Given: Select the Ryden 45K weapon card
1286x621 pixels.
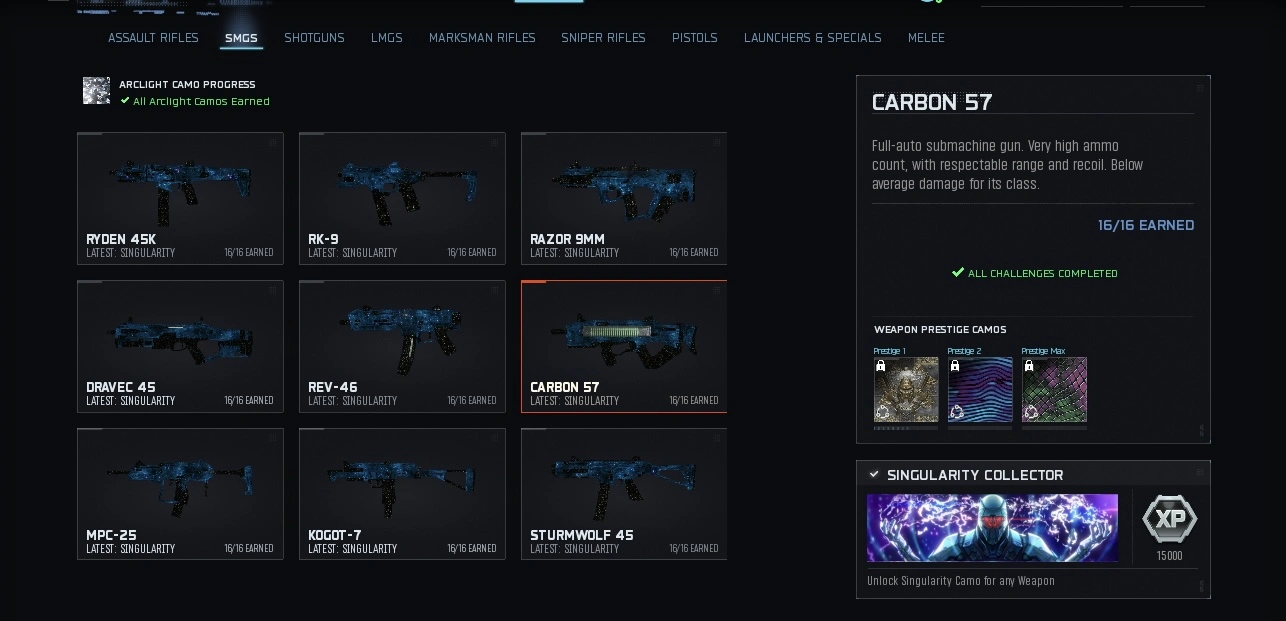Looking at the screenshot, I should (180, 199).
